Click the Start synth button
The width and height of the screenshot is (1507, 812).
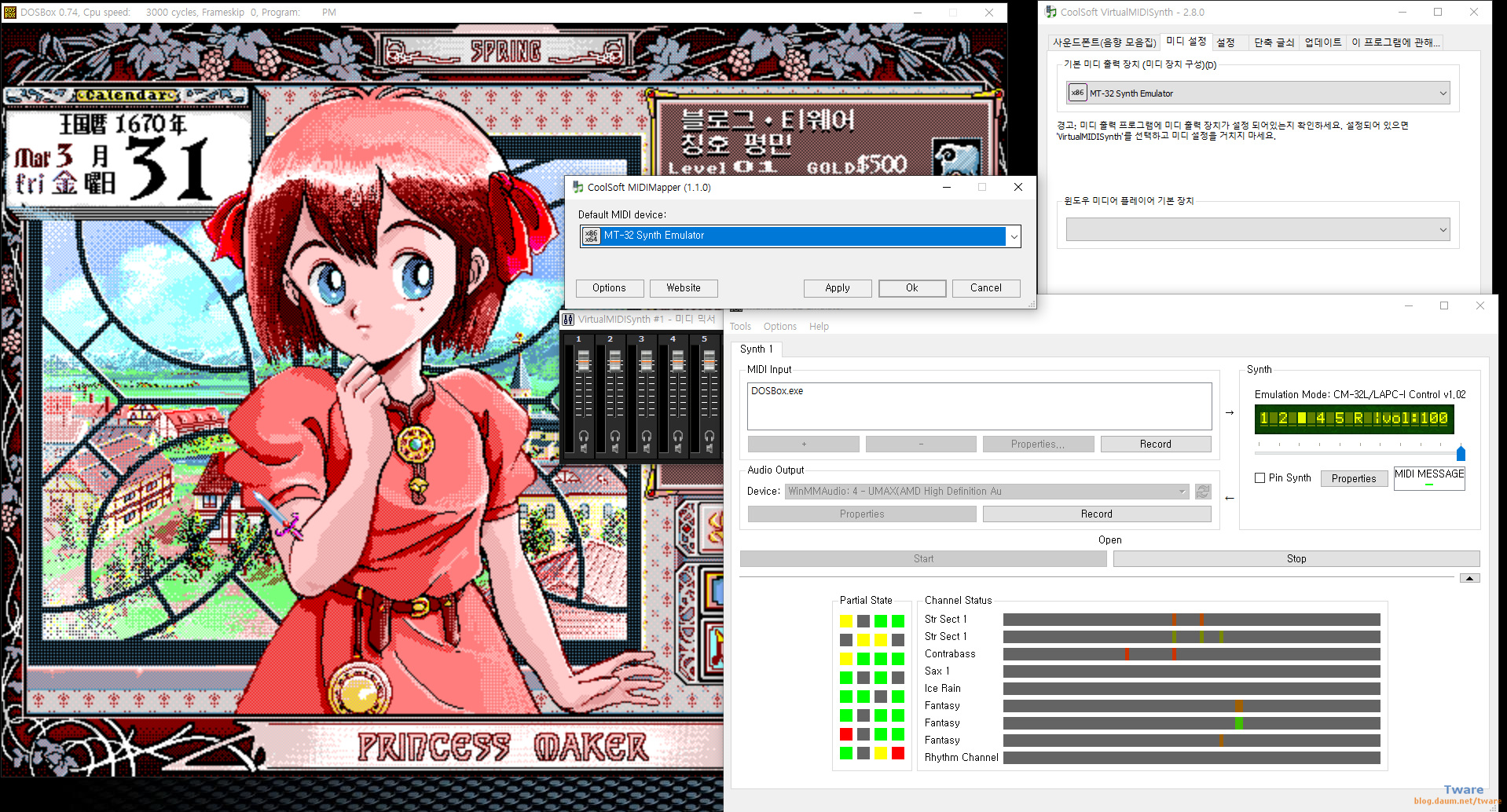coord(923,558)
